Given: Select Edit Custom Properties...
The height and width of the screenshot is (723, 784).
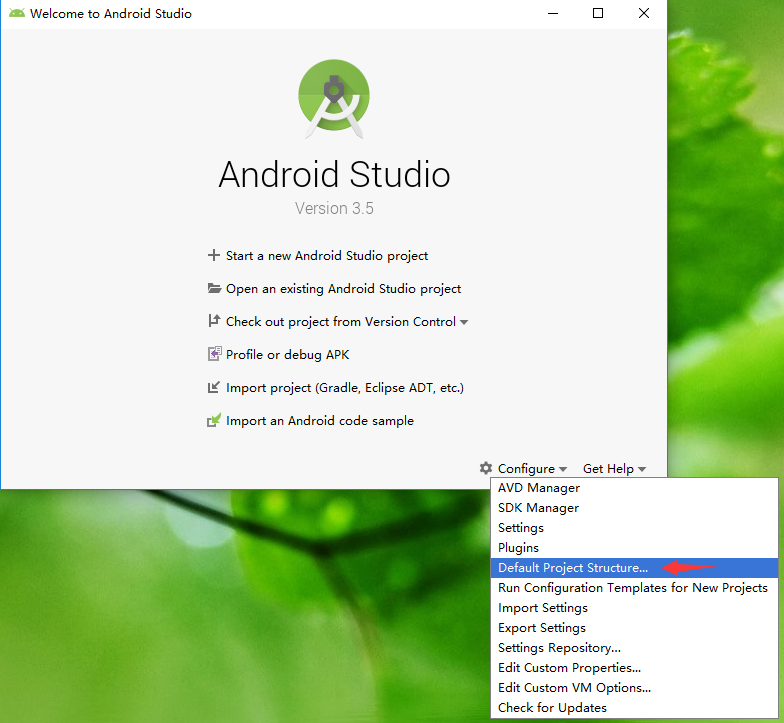Looking at the screenshot, I should coord(634,668).
